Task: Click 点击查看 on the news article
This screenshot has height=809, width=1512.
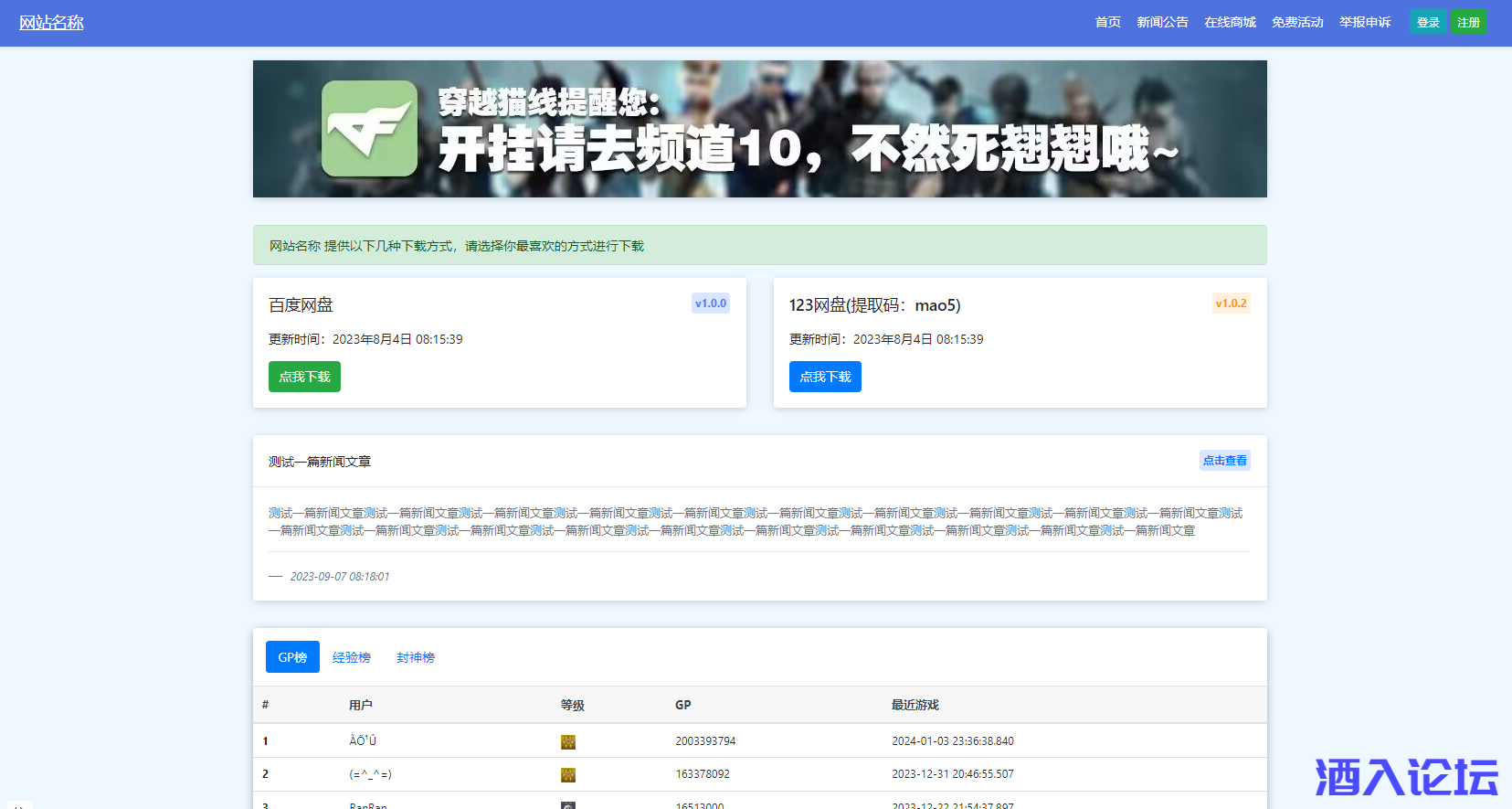Action: 1224,461
